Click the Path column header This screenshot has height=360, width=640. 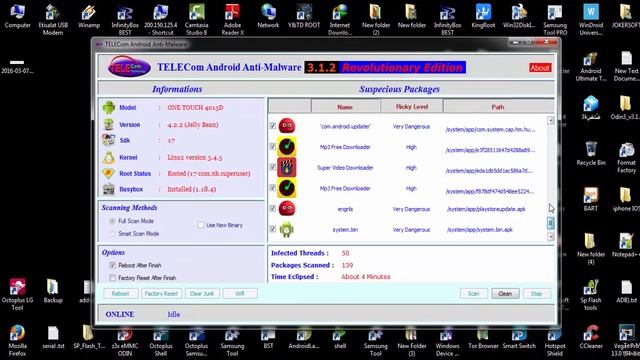pos(498,107)
